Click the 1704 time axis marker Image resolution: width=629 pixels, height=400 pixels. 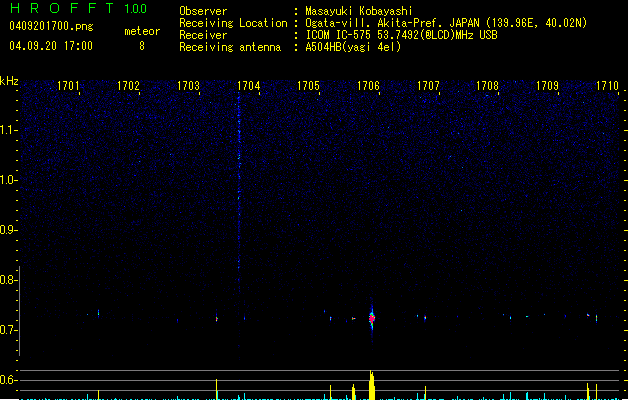248,86
